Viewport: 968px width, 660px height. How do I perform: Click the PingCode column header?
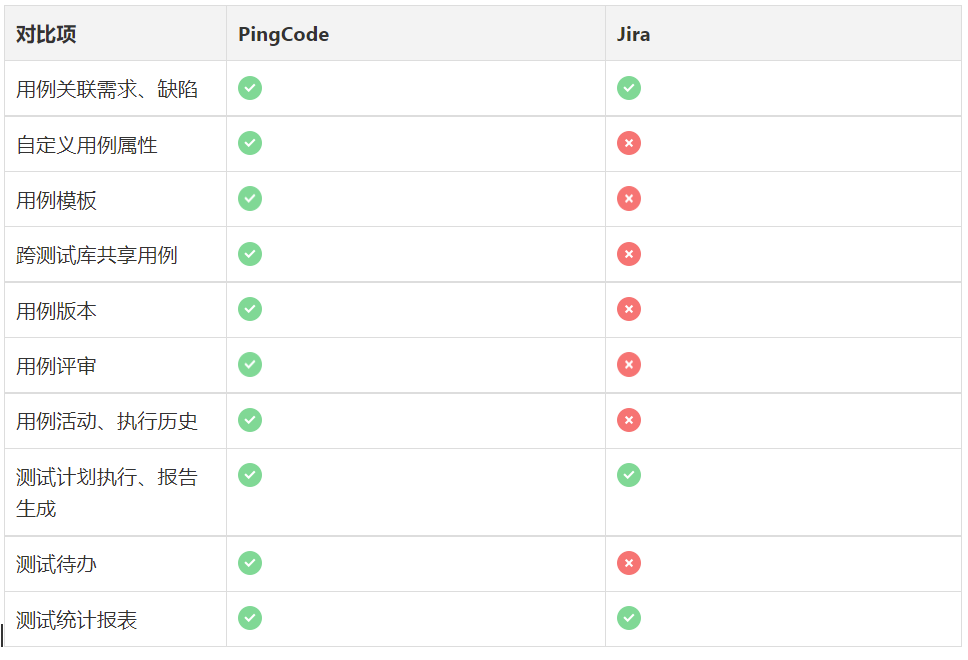click(x=283, y=34)
